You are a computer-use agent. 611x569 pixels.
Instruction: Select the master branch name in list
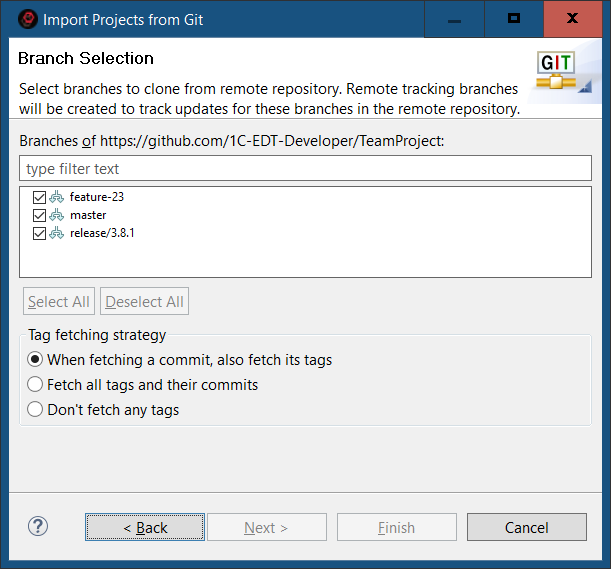pyautogui.click(x=88, y=215)
